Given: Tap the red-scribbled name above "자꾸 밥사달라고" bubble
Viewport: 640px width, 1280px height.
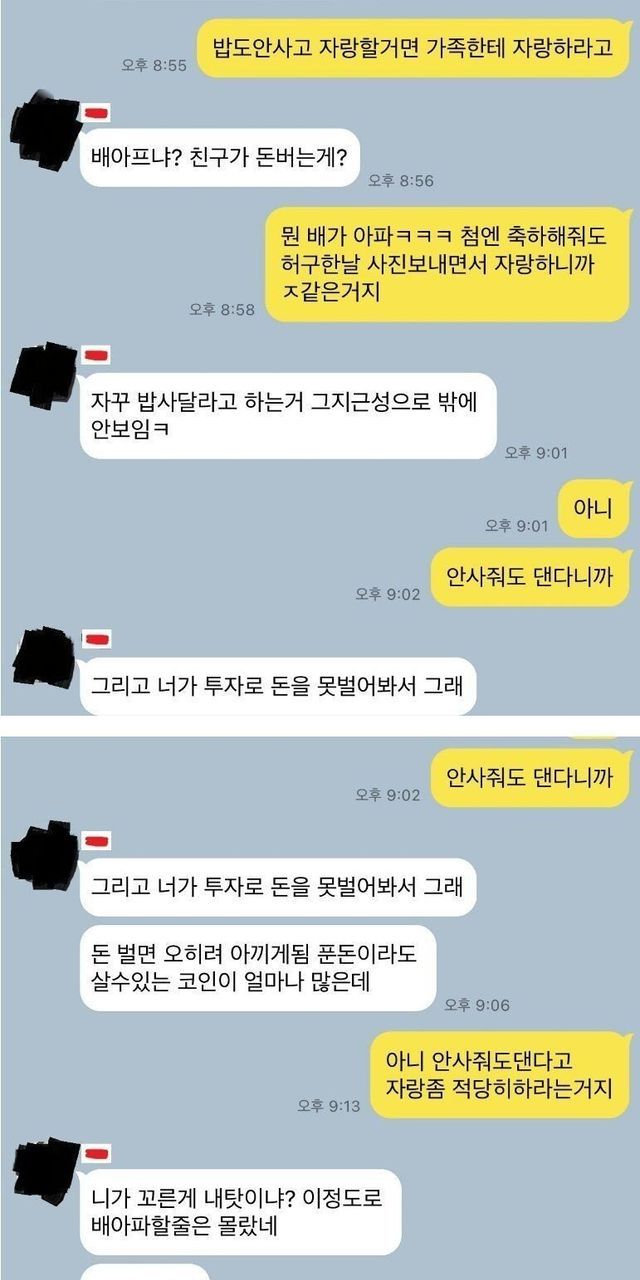Looking at the screenshot, I should [x=96, y=356].
